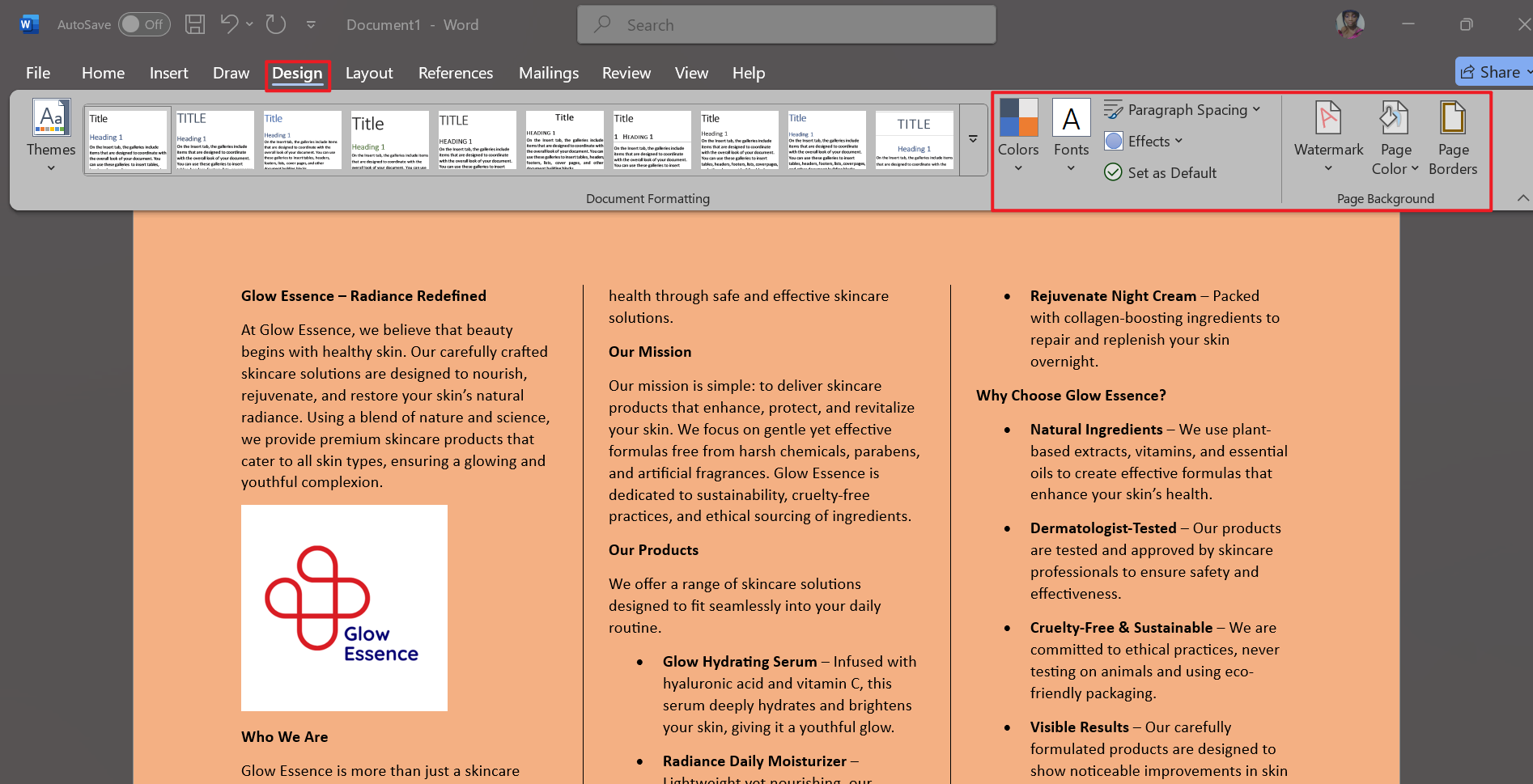Screen dimensions: 1533x784
Task: Switch to the Mailings tab
Action: point(548,73)
